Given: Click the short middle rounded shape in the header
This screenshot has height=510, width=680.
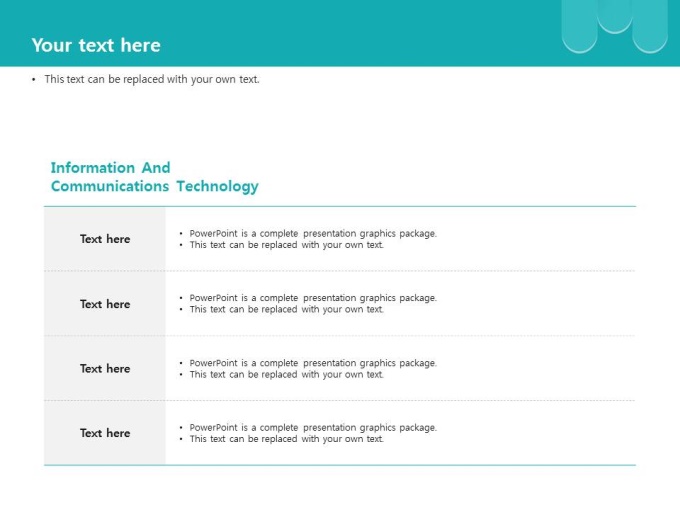Looking at the screenshot, I should pos(614,14).
